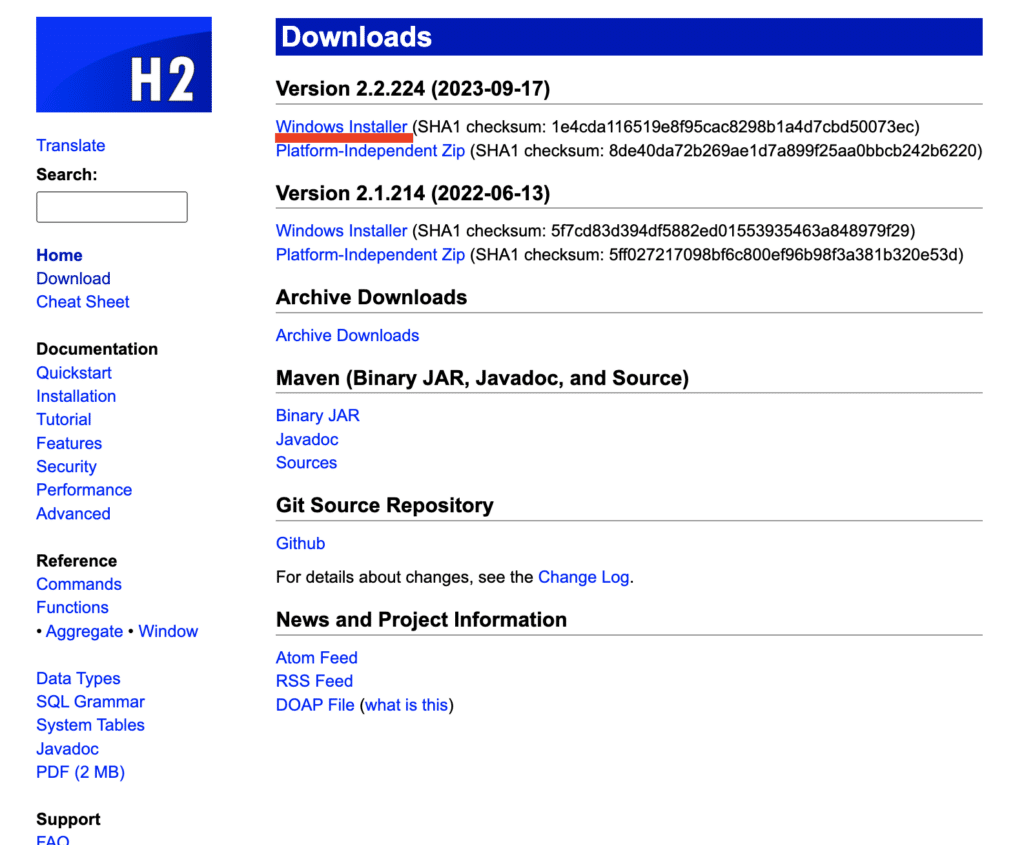Image resolution: width=1024 pixels, height=845 pixels.
Task: Subscribe to the Atom Feed
Action: point(316,657)
